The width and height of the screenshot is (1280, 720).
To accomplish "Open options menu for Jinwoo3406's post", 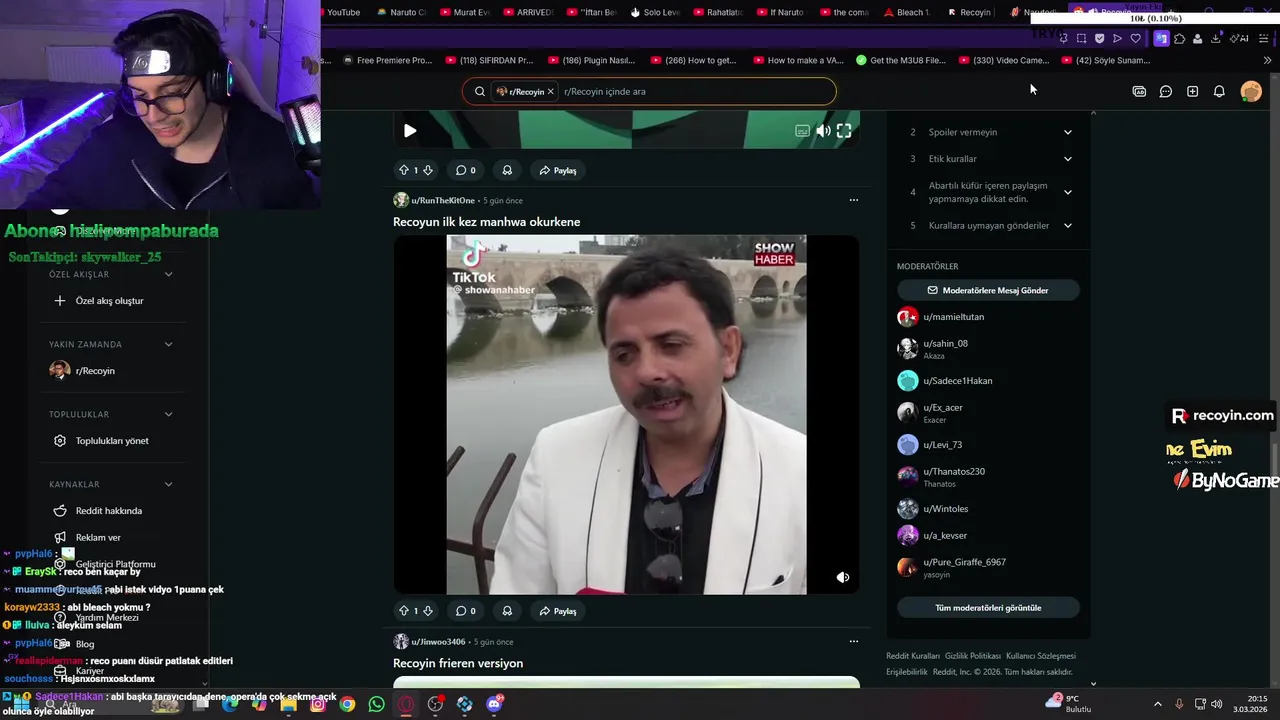I will (x=853, y=641).
